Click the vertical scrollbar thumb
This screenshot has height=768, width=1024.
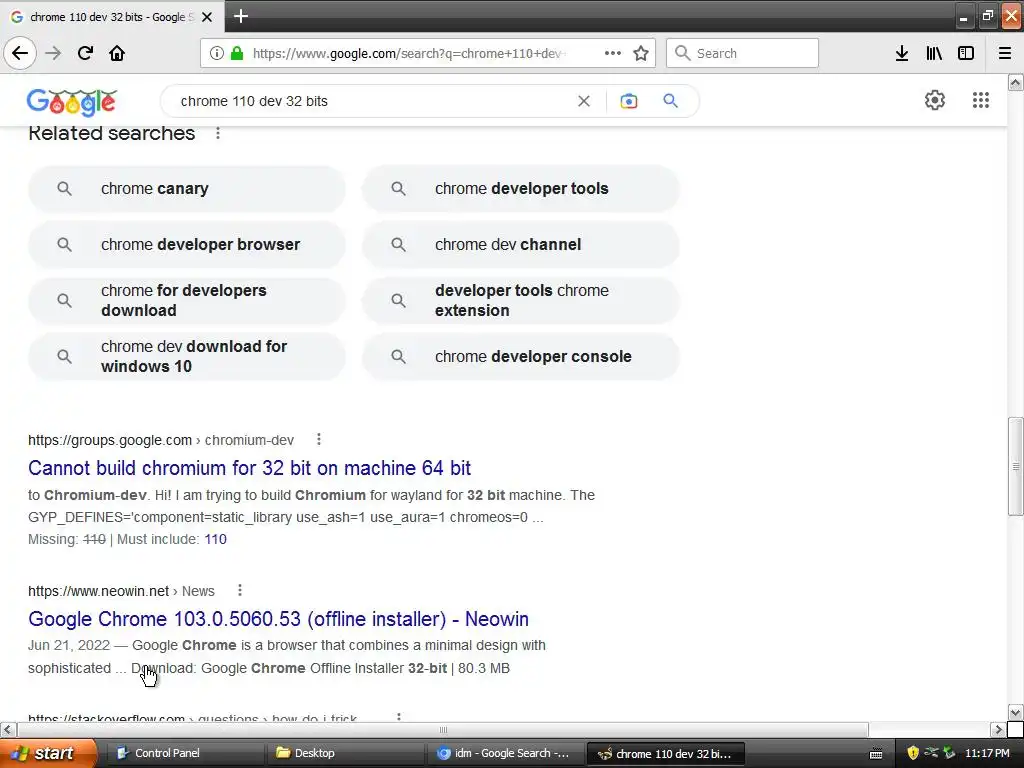1016,466
